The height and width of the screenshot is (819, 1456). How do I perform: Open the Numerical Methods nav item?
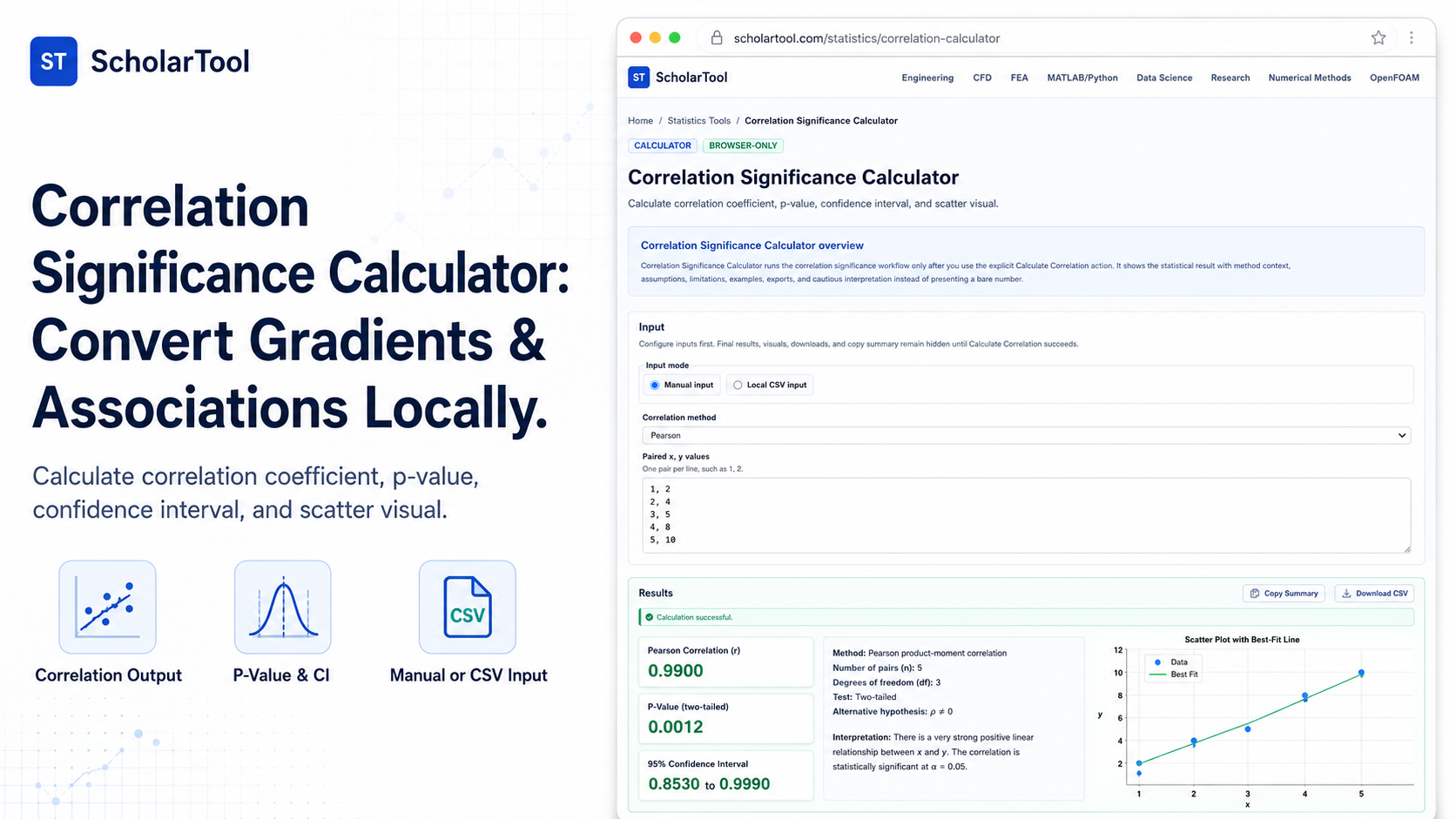pyautogui.click(x=1310, y=77)
